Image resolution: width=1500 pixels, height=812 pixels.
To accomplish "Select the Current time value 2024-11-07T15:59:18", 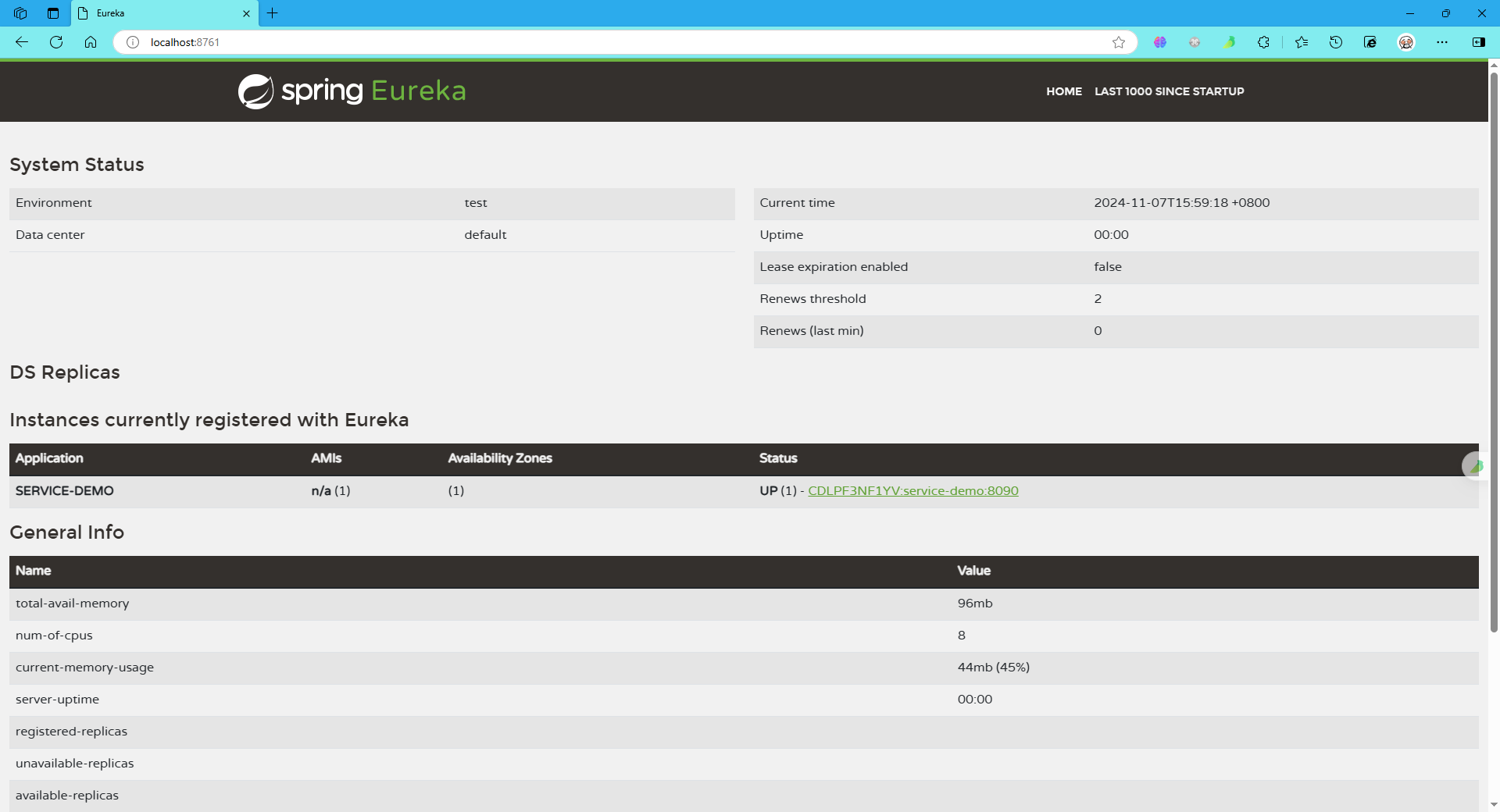I will (x=1182, y=202).
